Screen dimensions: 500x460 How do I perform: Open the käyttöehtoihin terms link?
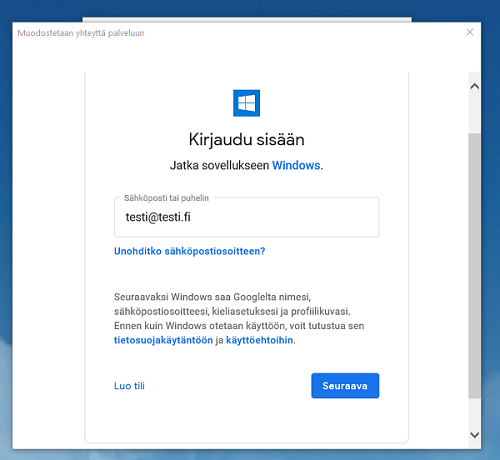tap(260, 340)
